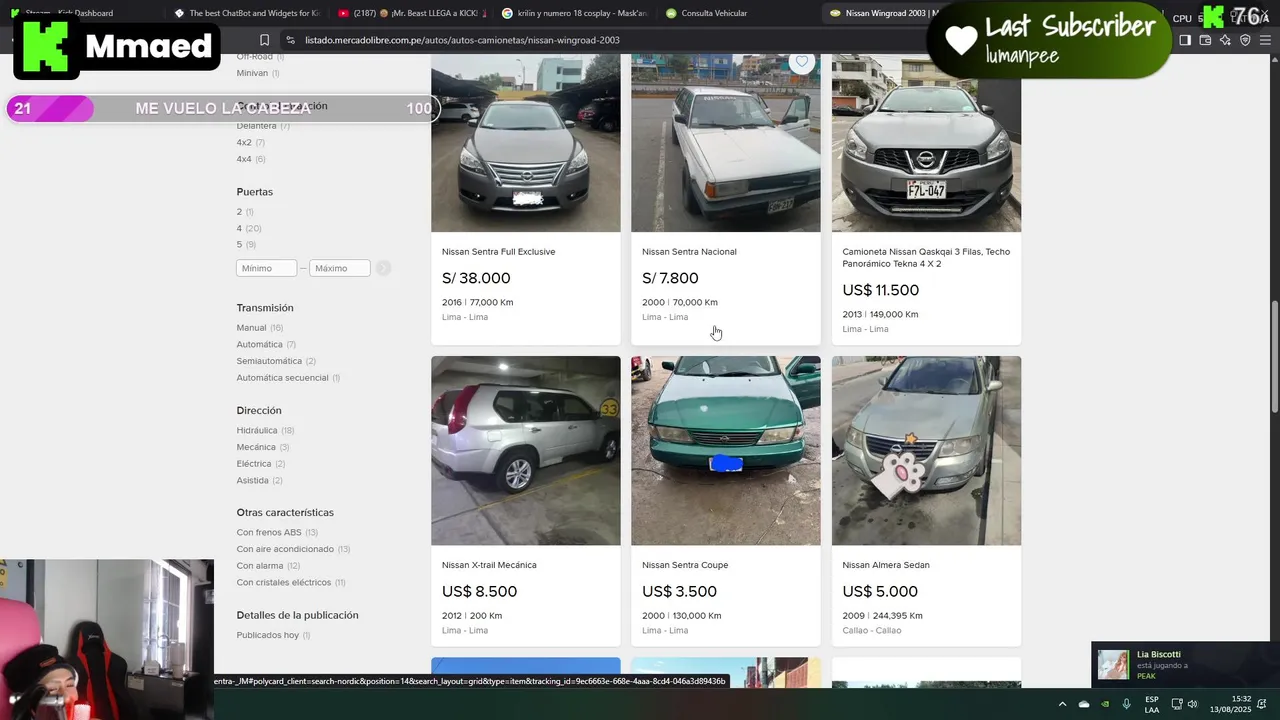The width and height of the screenshot is (1280, 720).
Task: Click the page vertical scrollbar thumb
Action: [1274, 356]
